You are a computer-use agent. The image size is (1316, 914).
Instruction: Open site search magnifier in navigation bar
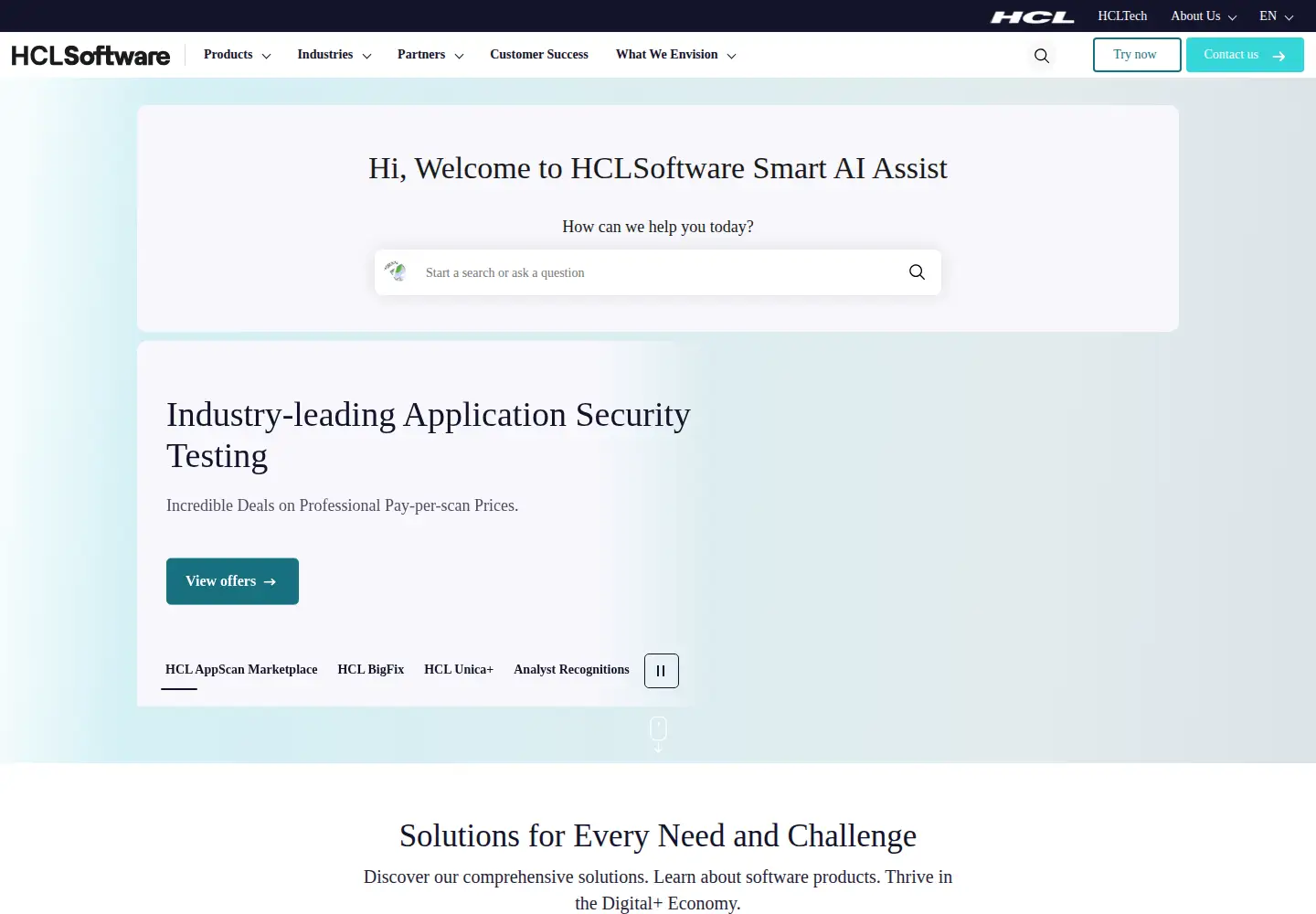point(1042,56)
